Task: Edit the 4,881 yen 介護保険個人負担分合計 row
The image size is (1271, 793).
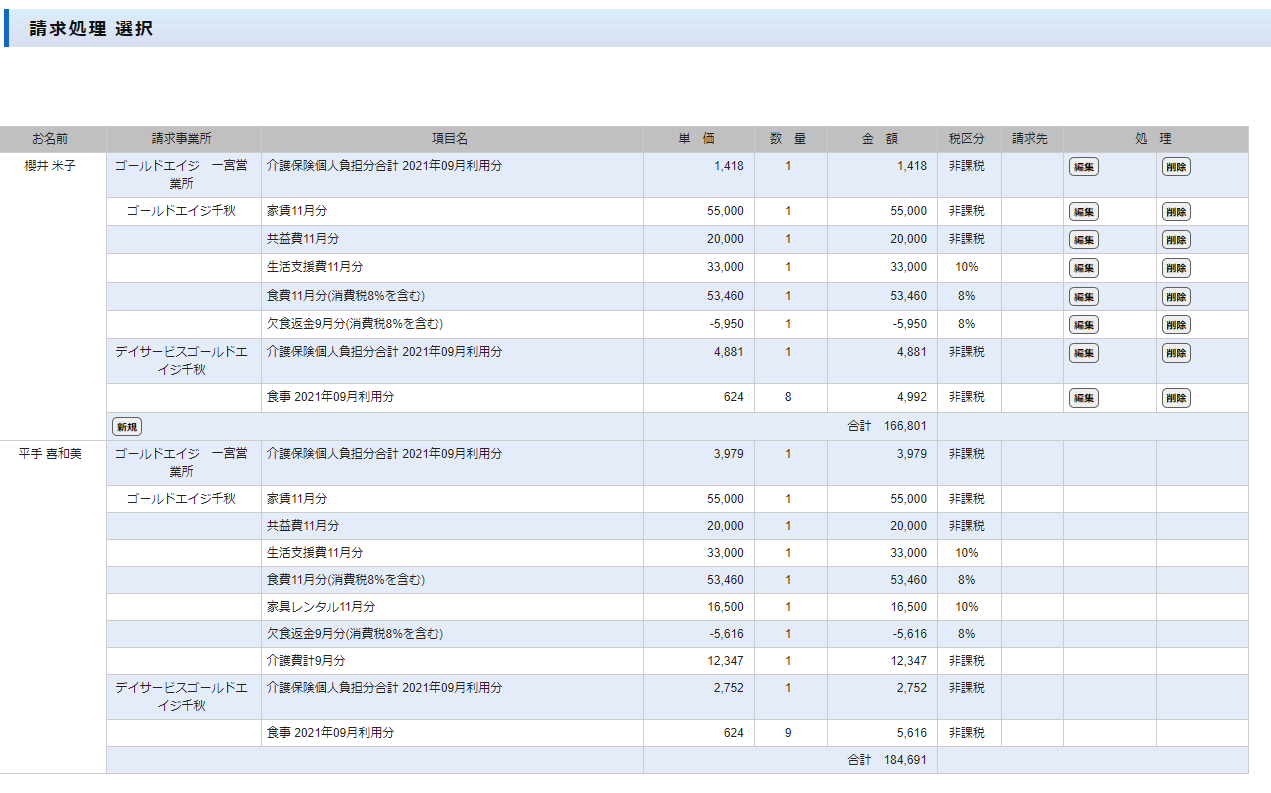Action: (x=1083, y=353)
